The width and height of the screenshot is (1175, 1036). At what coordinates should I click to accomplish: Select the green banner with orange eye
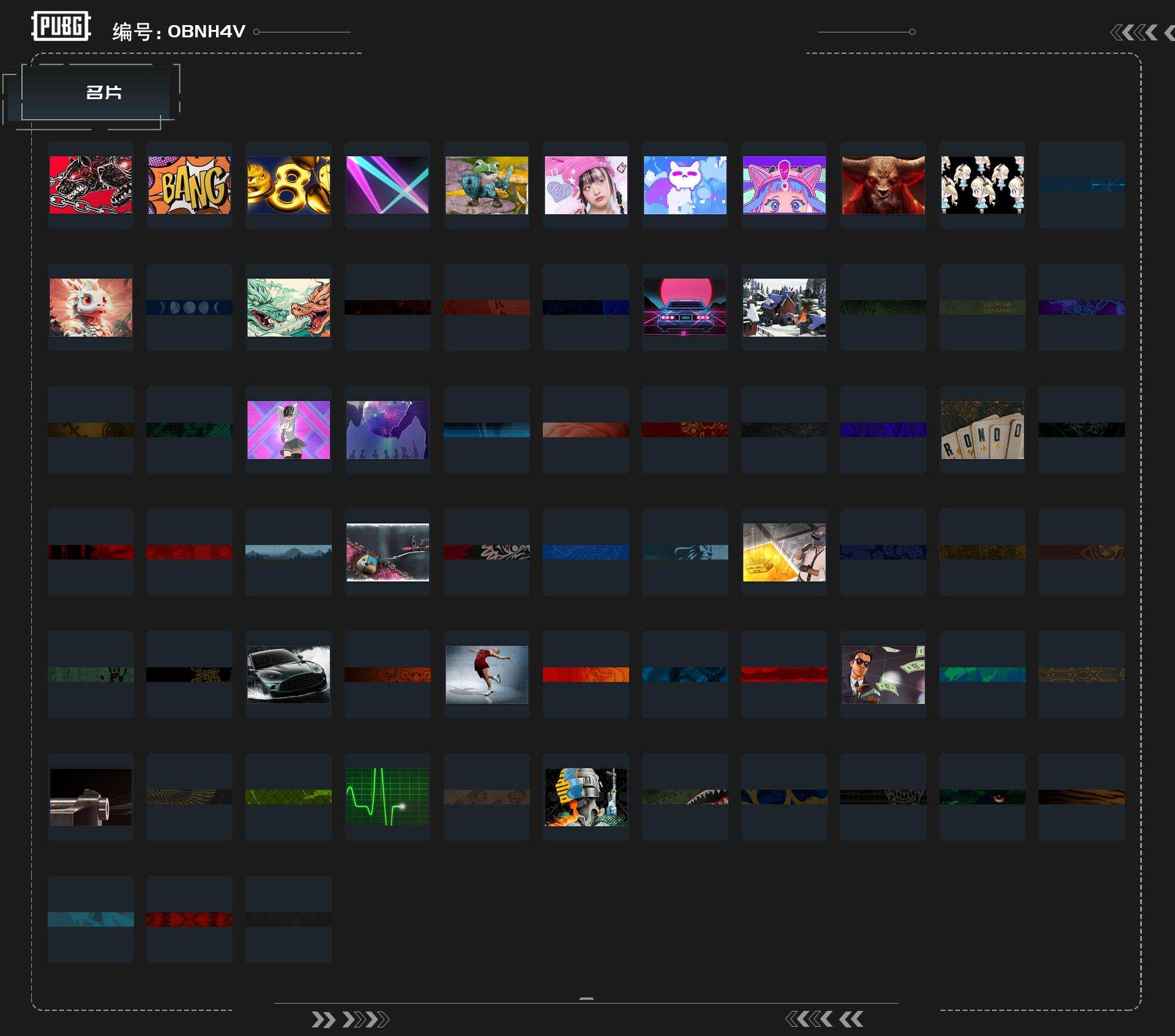pos(983,797)
